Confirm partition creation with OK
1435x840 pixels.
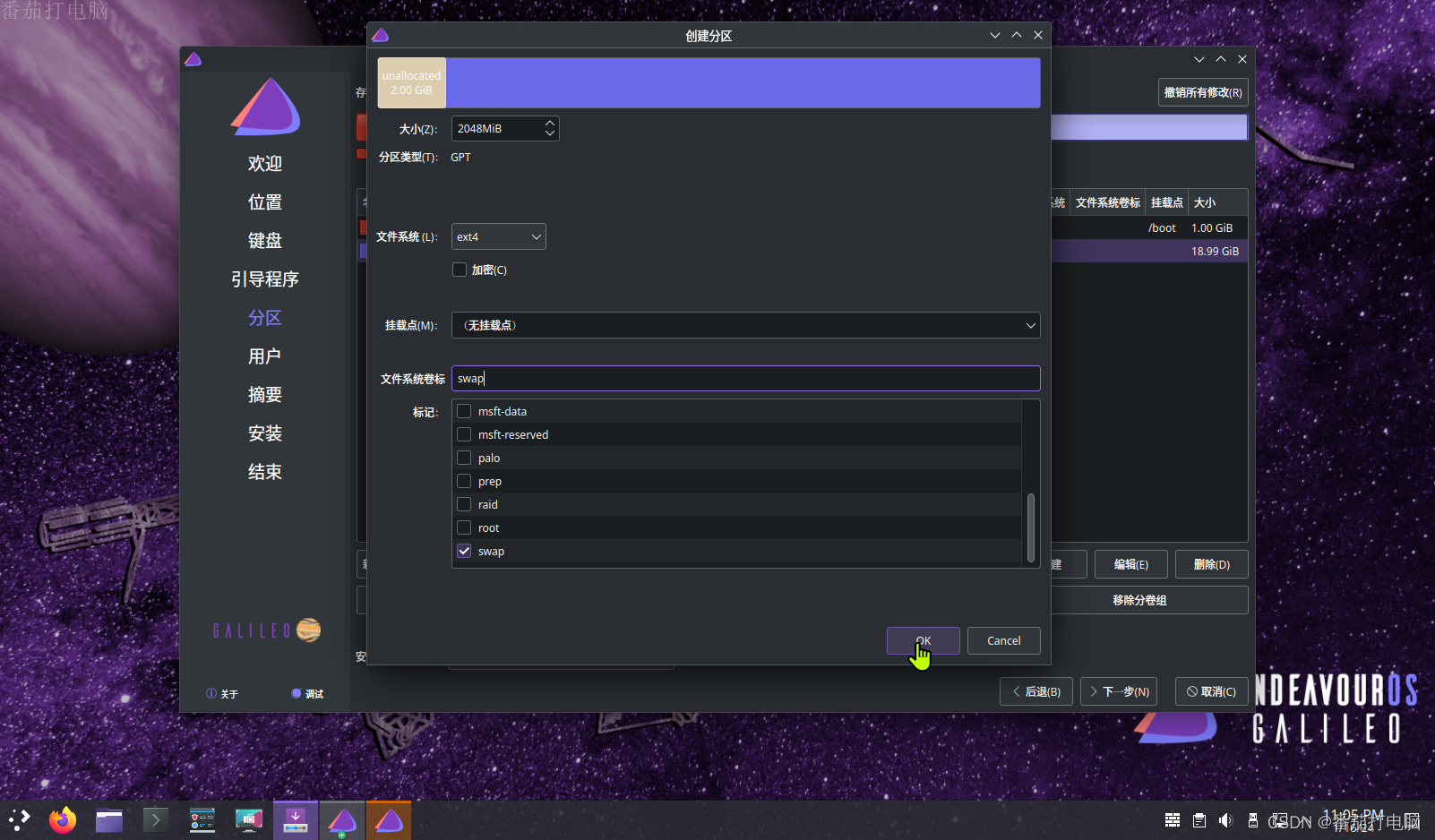(x=923, y=640)
